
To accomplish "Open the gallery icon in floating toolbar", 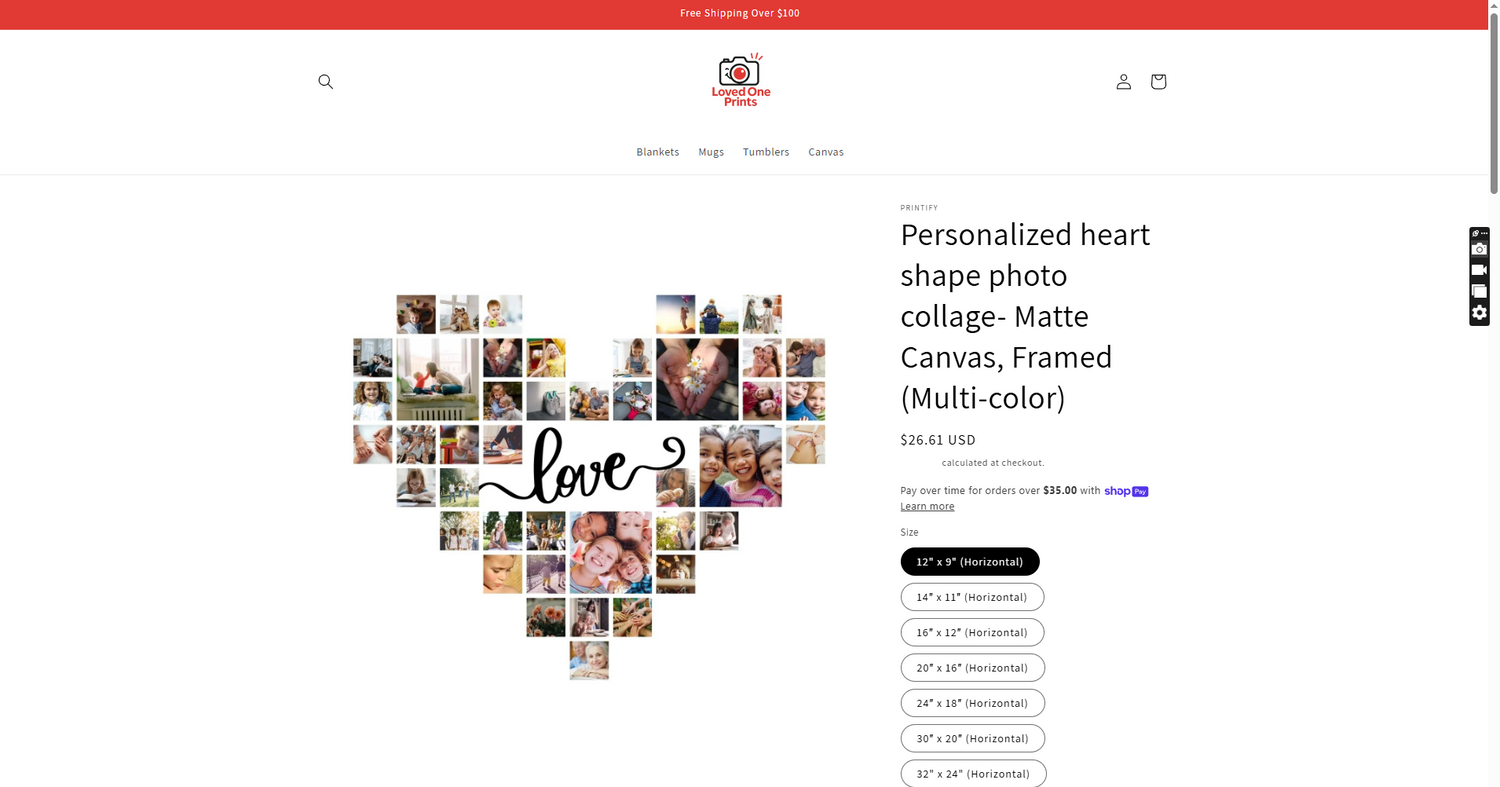I will point(1479,292).
